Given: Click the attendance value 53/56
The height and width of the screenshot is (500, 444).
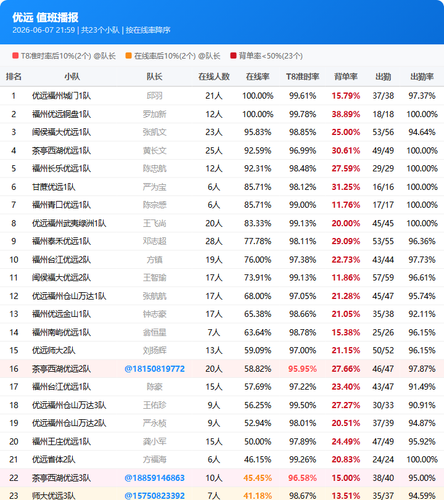Looking at the screenshot, I should (x=383, y=132).
